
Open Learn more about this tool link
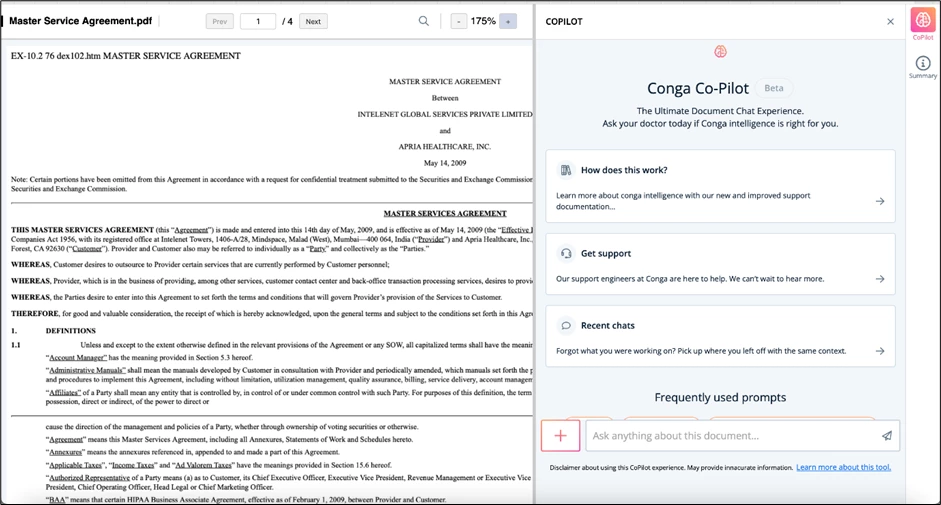pos(843,467)
